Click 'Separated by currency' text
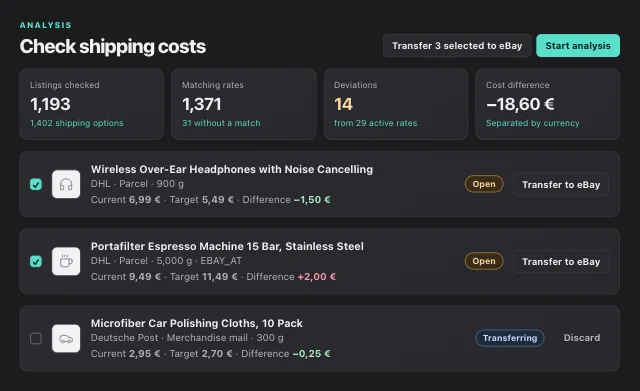The image size is (640, 391). [533, 123]
